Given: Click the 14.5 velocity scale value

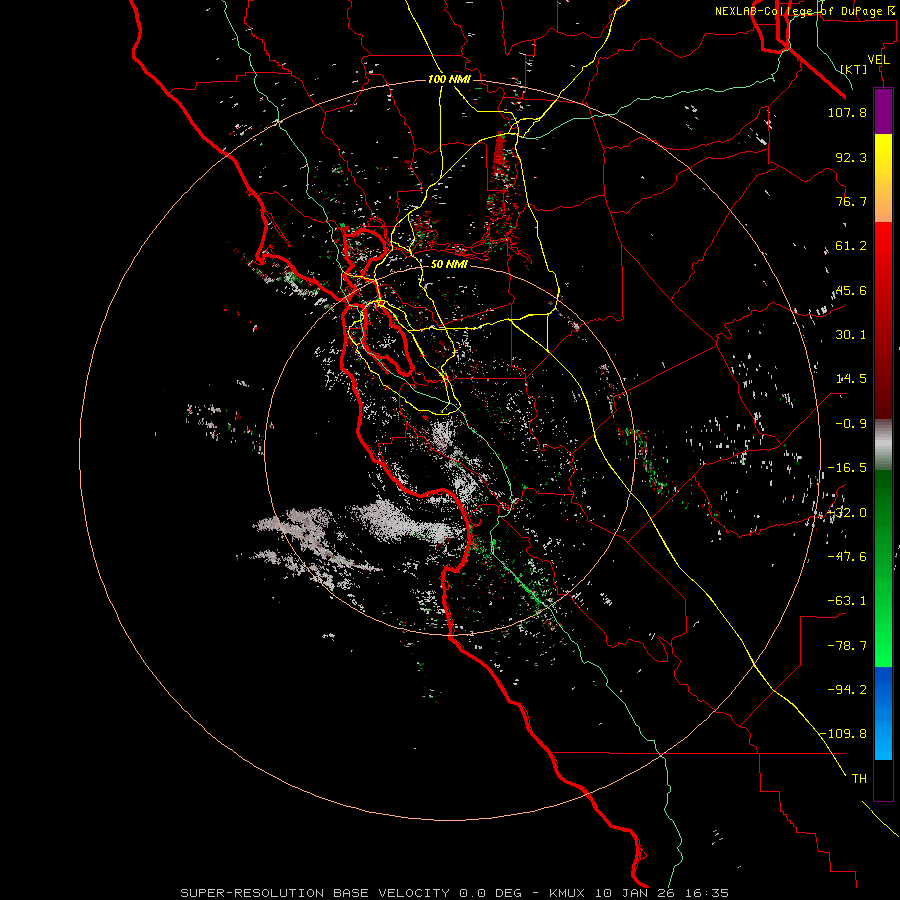Looking at the screenshot, I should pos(851,379).
